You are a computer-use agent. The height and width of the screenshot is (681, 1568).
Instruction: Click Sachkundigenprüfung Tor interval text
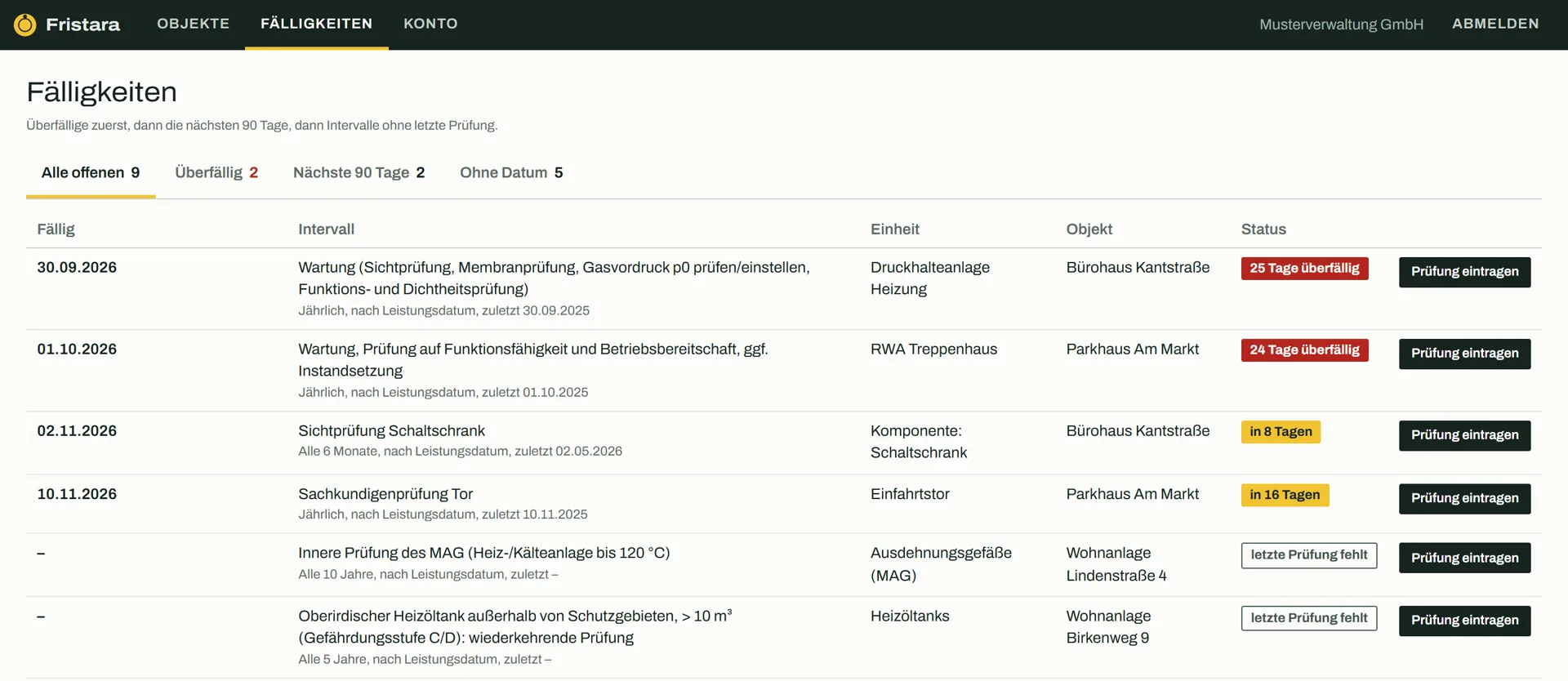(385, 494)
